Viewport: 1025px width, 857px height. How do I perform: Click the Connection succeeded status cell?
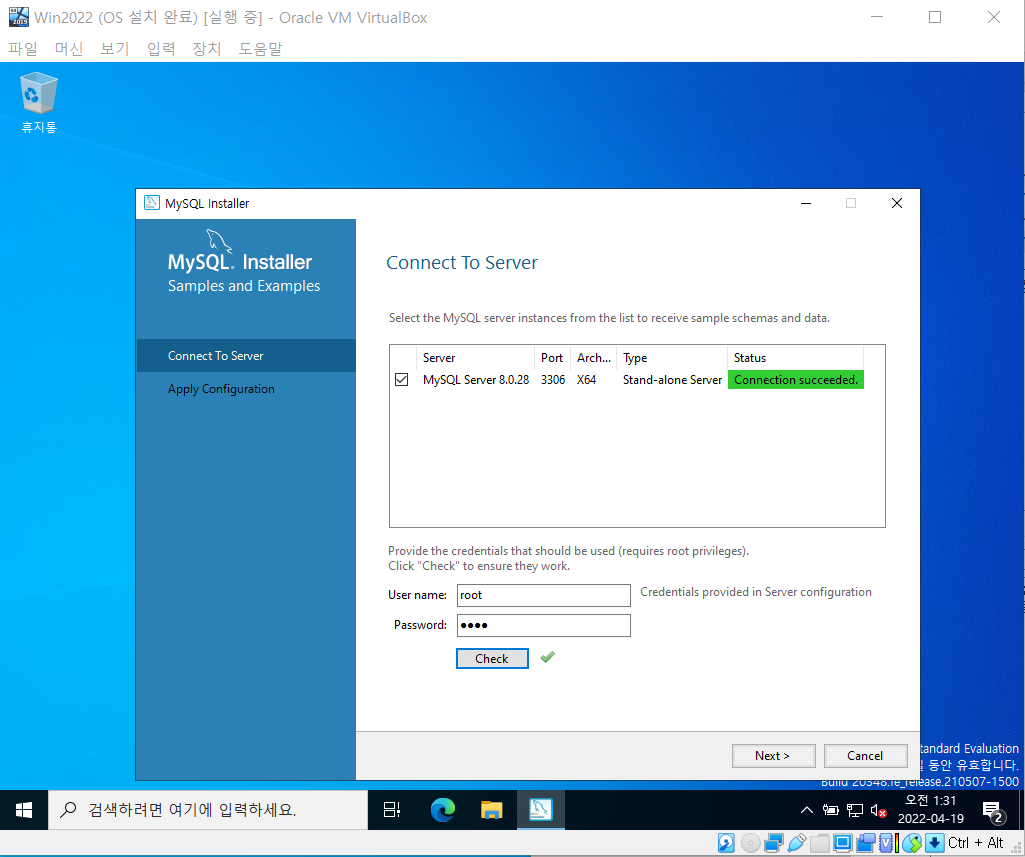(x=796, y=380)
